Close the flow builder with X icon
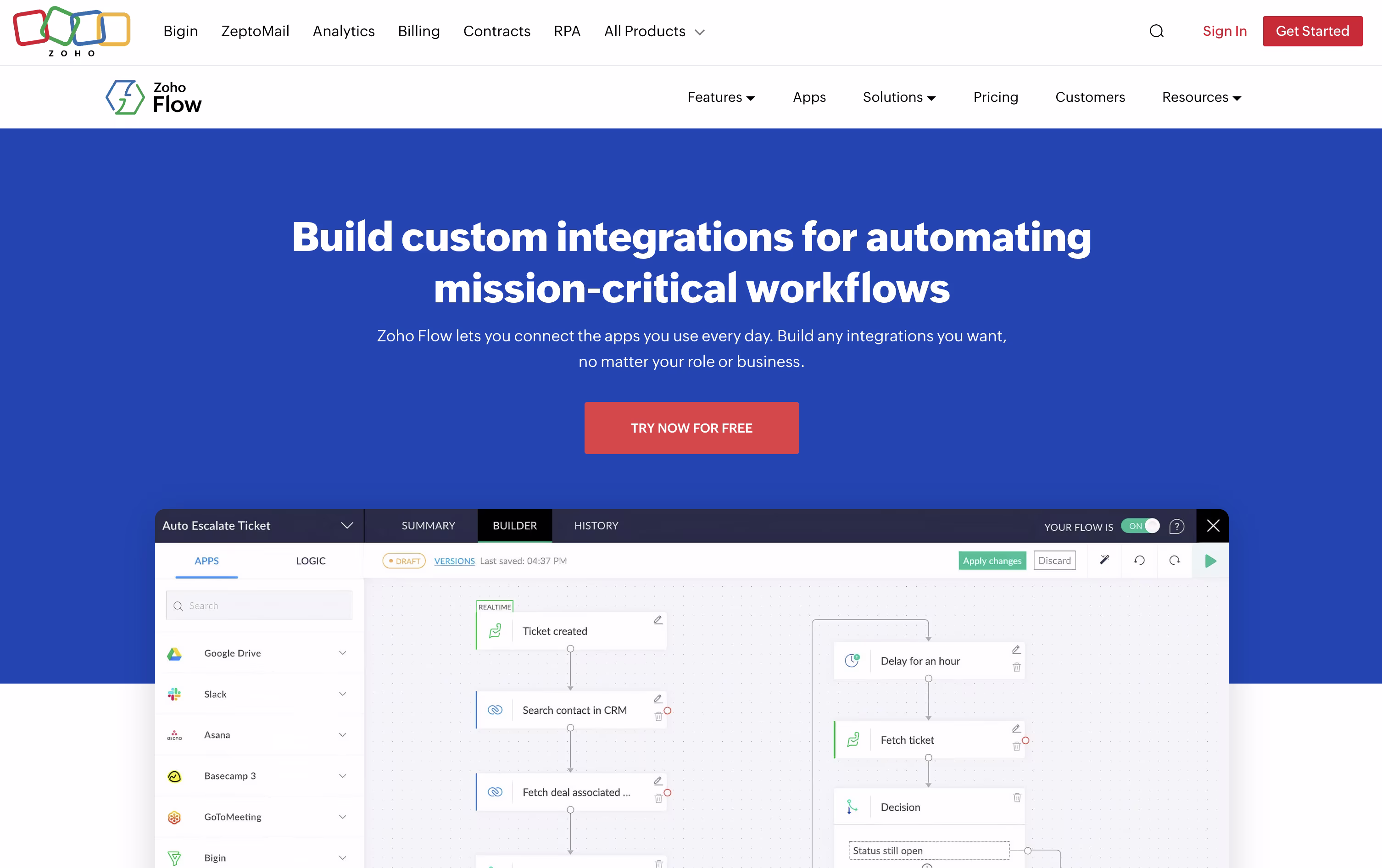 1213,525
